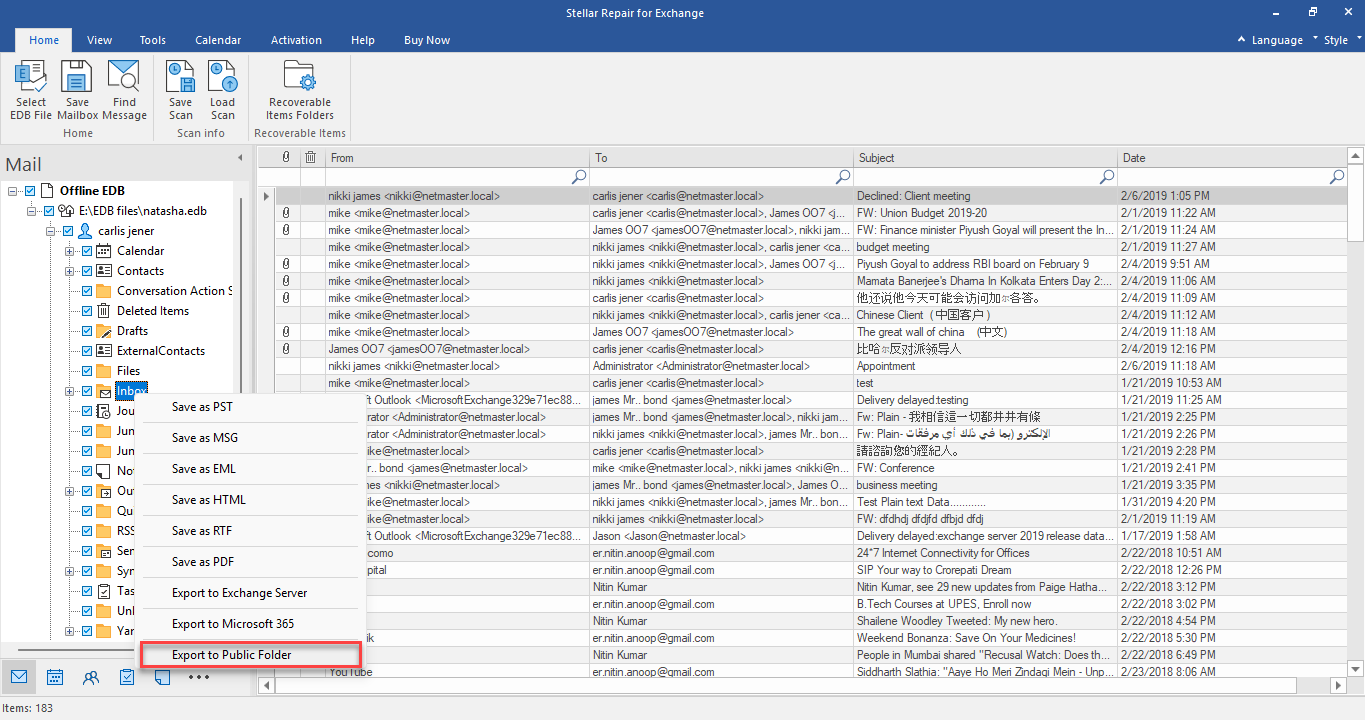Open Recoverable Items Folders

[299, 90]
